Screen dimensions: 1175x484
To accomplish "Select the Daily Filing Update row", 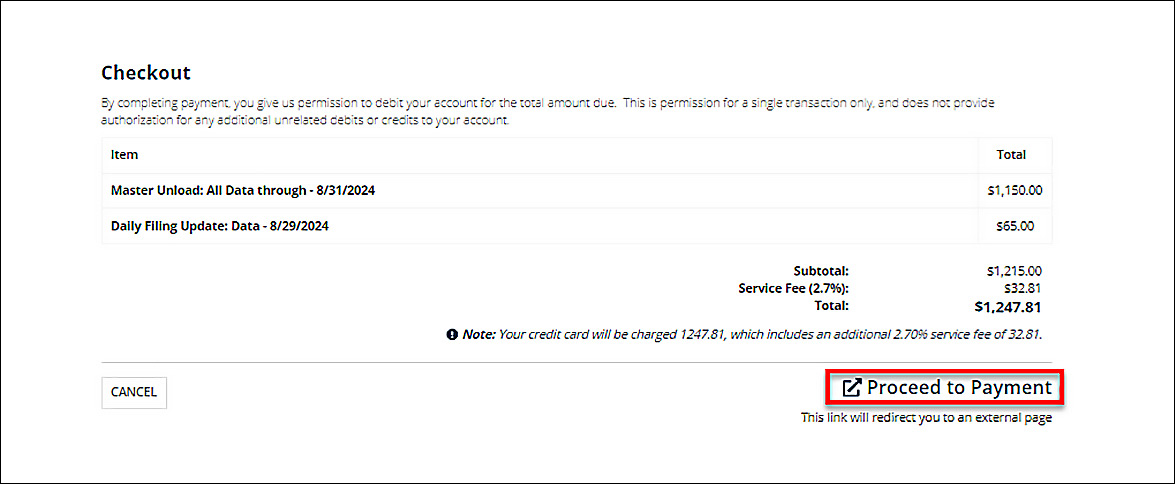I will pyautogui.click(x=577, y=226).
